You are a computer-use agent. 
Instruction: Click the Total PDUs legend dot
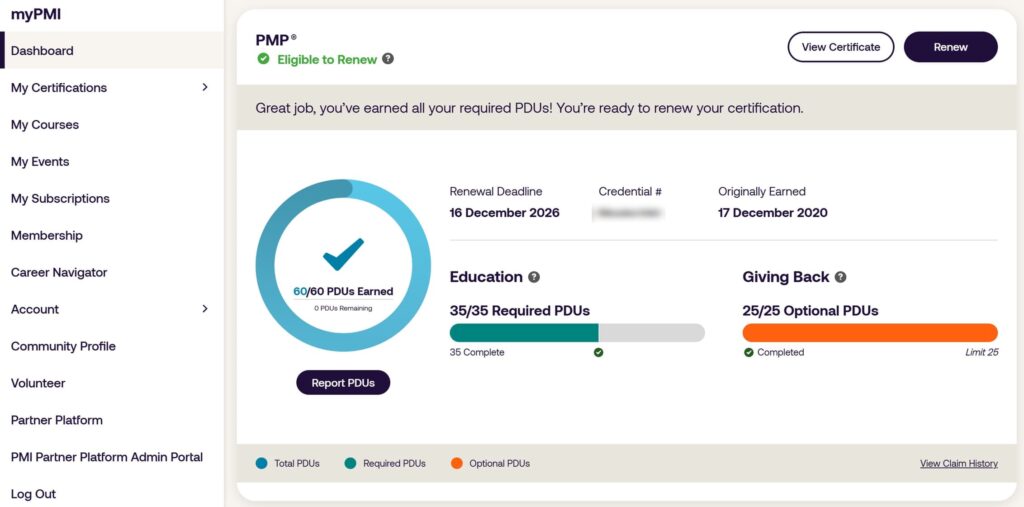pyautogui.click(x=262, y=463)
